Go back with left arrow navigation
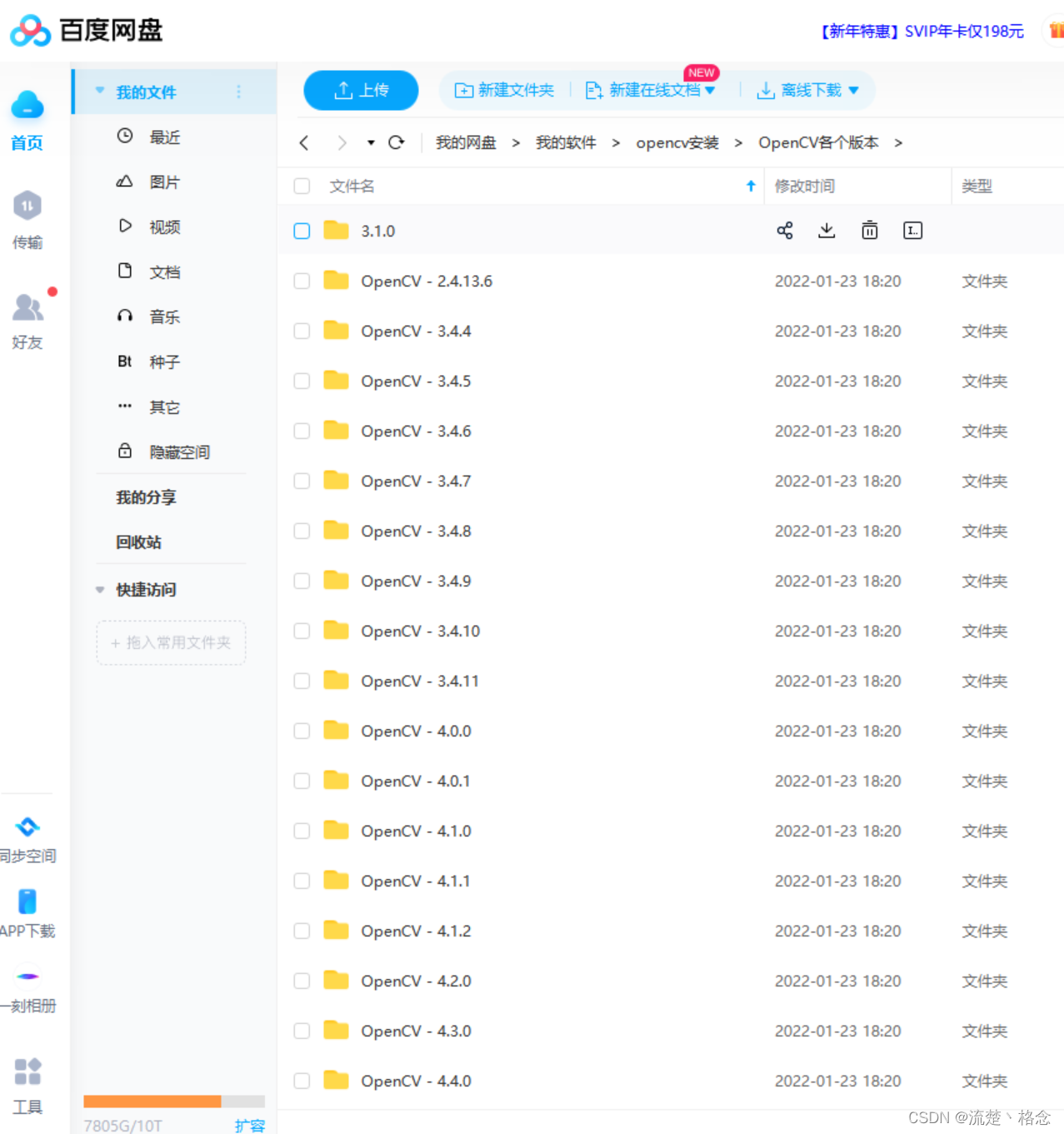This screenshot has height=1134, width=1064. pyautogui.click(x=304, y=142)
